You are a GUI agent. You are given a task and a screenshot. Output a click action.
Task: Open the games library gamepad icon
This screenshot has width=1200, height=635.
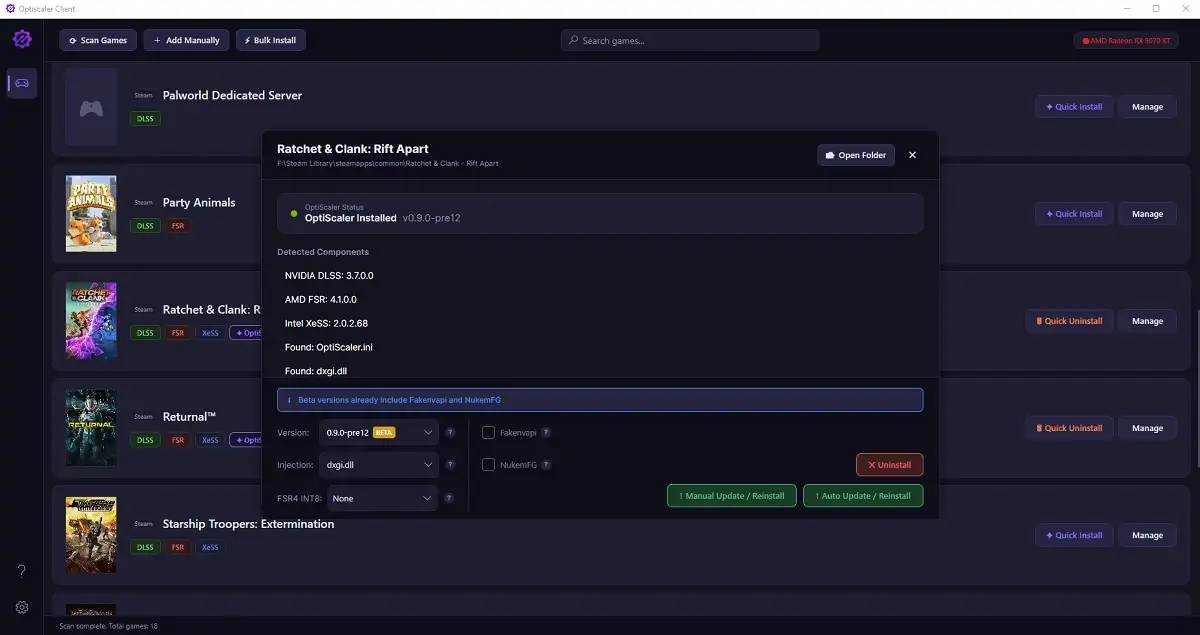tap(22, 83)
